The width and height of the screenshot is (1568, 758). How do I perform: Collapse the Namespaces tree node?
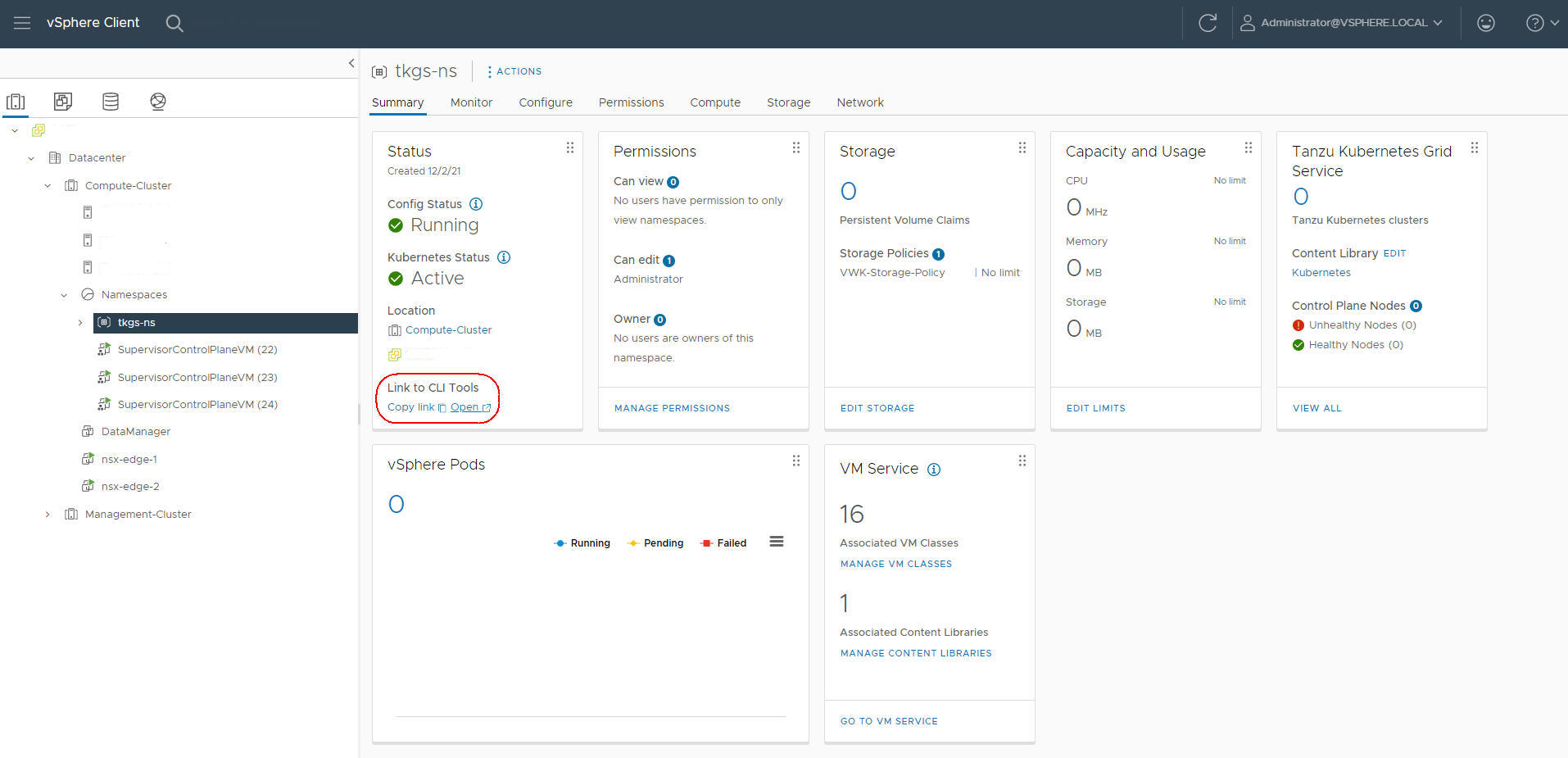64,295
